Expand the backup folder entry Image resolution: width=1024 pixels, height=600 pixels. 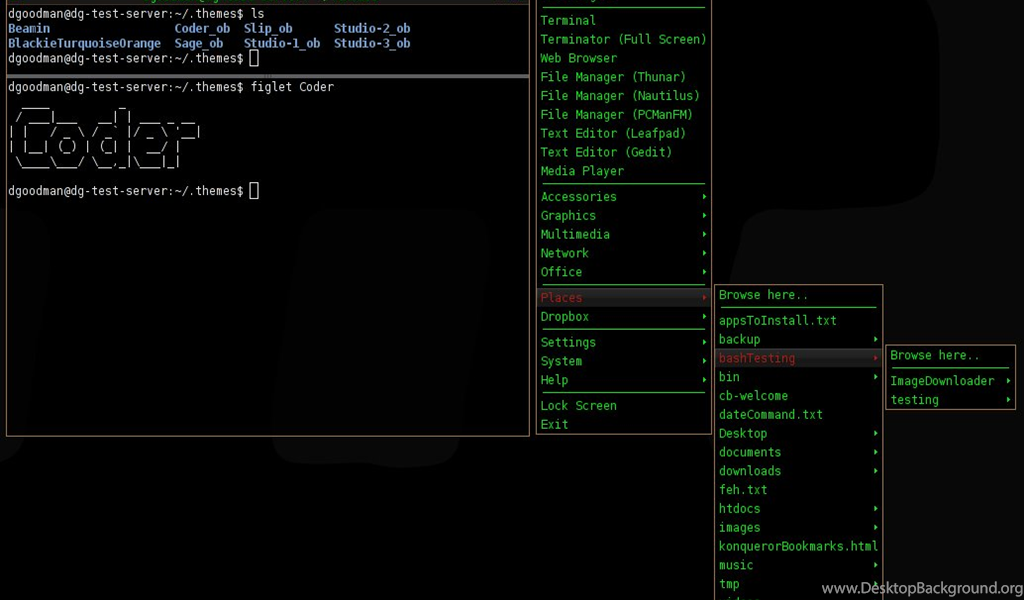(x=798, y=340)
